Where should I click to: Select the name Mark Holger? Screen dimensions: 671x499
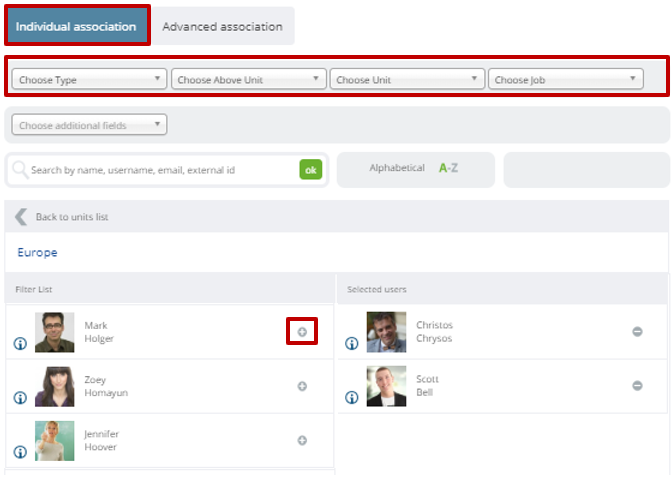[x=99, y=332]
